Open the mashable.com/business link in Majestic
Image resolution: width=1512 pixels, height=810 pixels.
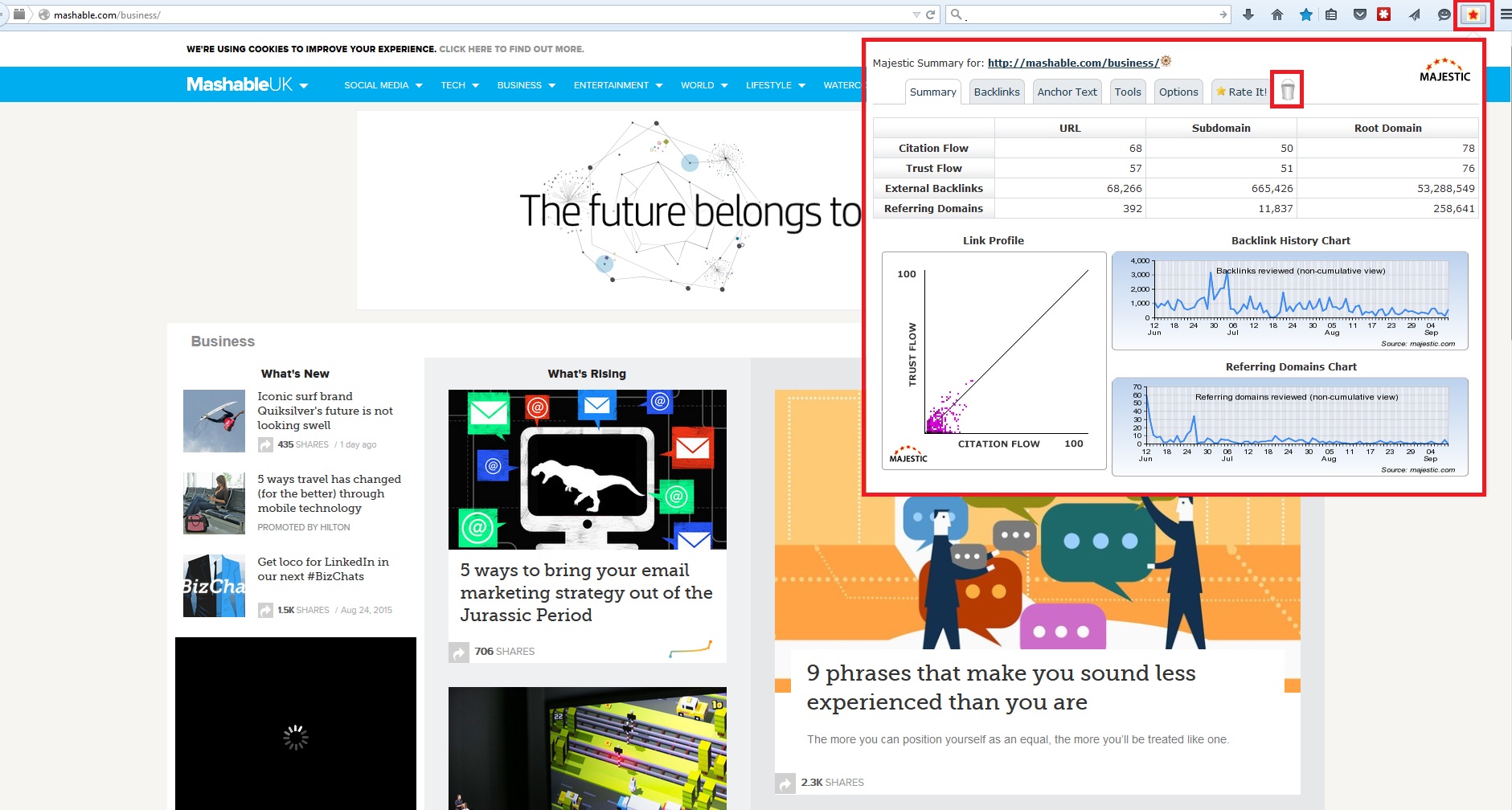pos(1073,63)
